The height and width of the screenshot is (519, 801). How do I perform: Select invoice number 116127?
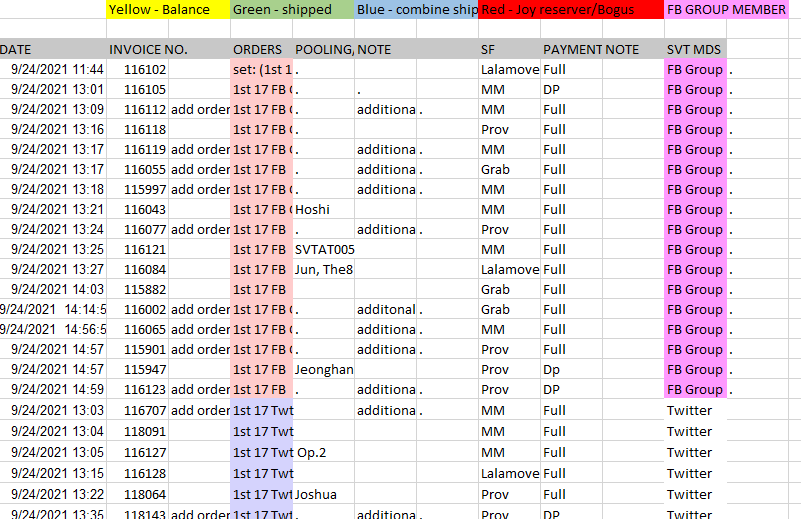137,452
